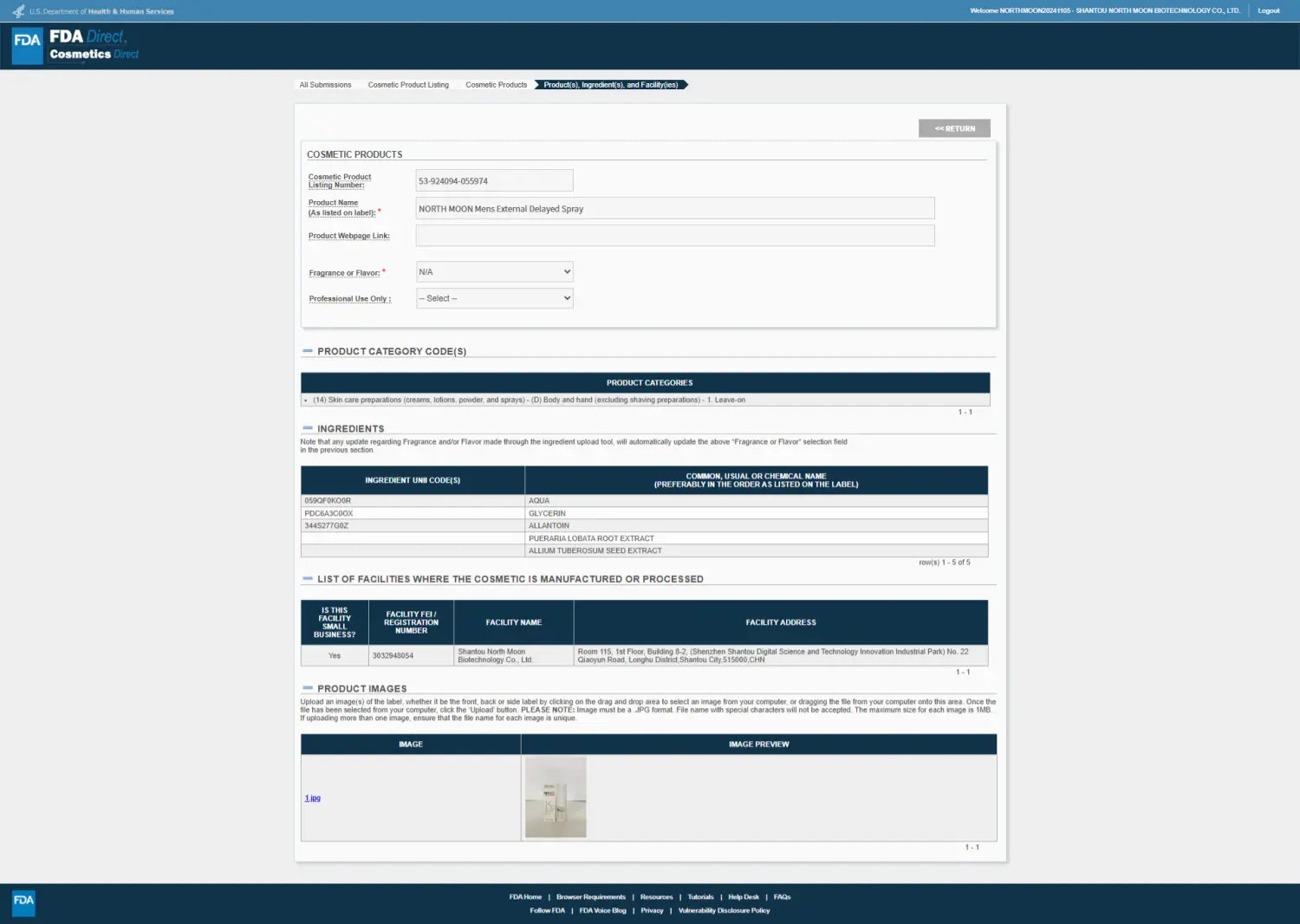Click the small business 'Yes' cell

335,656
